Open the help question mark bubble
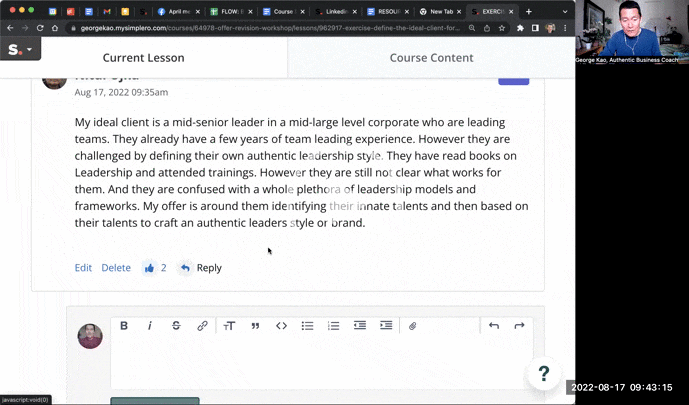689x405 pixels. click(x=544, y=373)
